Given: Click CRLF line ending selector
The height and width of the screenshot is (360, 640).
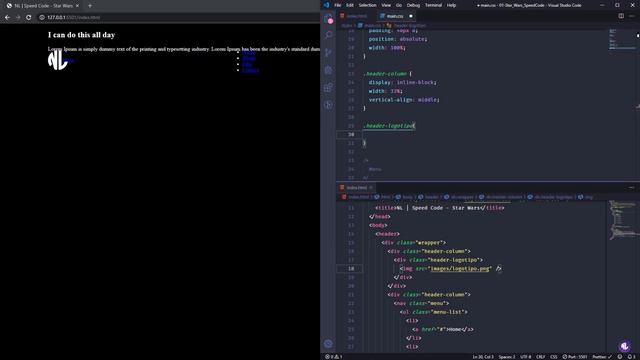Looking at the screenshot, I should (540, 357).
